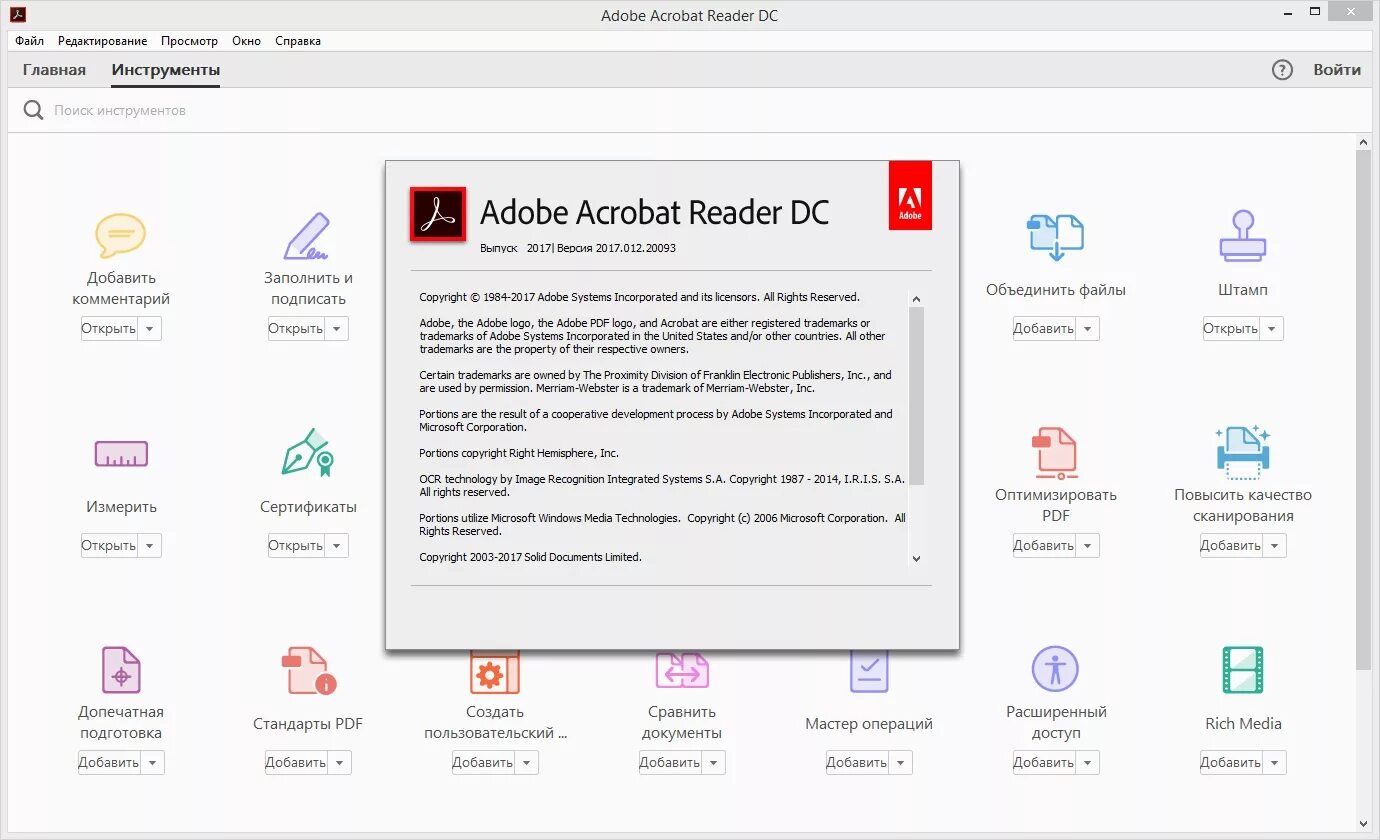Screen dimensions: 1380x840
Task: Click the Stamp tool icon
Action: 1242,236
